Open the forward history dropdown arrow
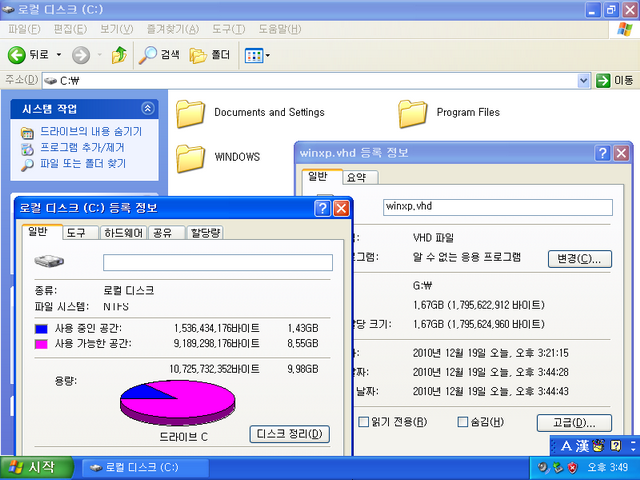 [99, 55]
